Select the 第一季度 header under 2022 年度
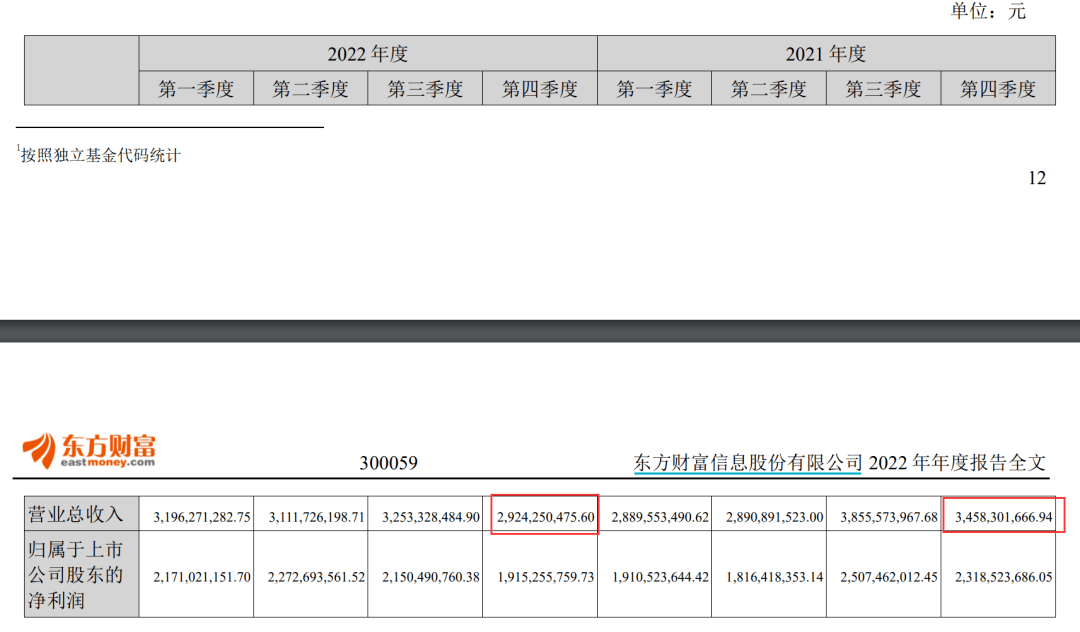This screenshot has width=1080, height=632. tap(196, 89)
